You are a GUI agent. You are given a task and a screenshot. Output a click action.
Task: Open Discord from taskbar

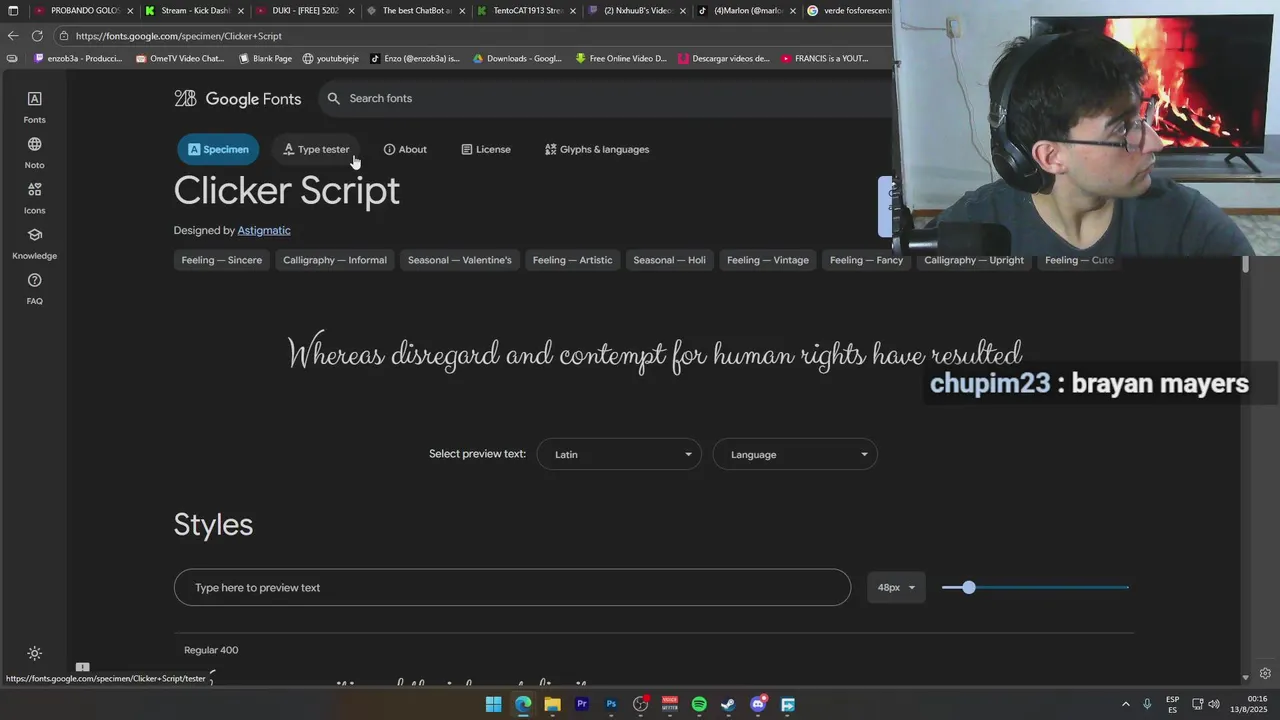click(758, 704)
